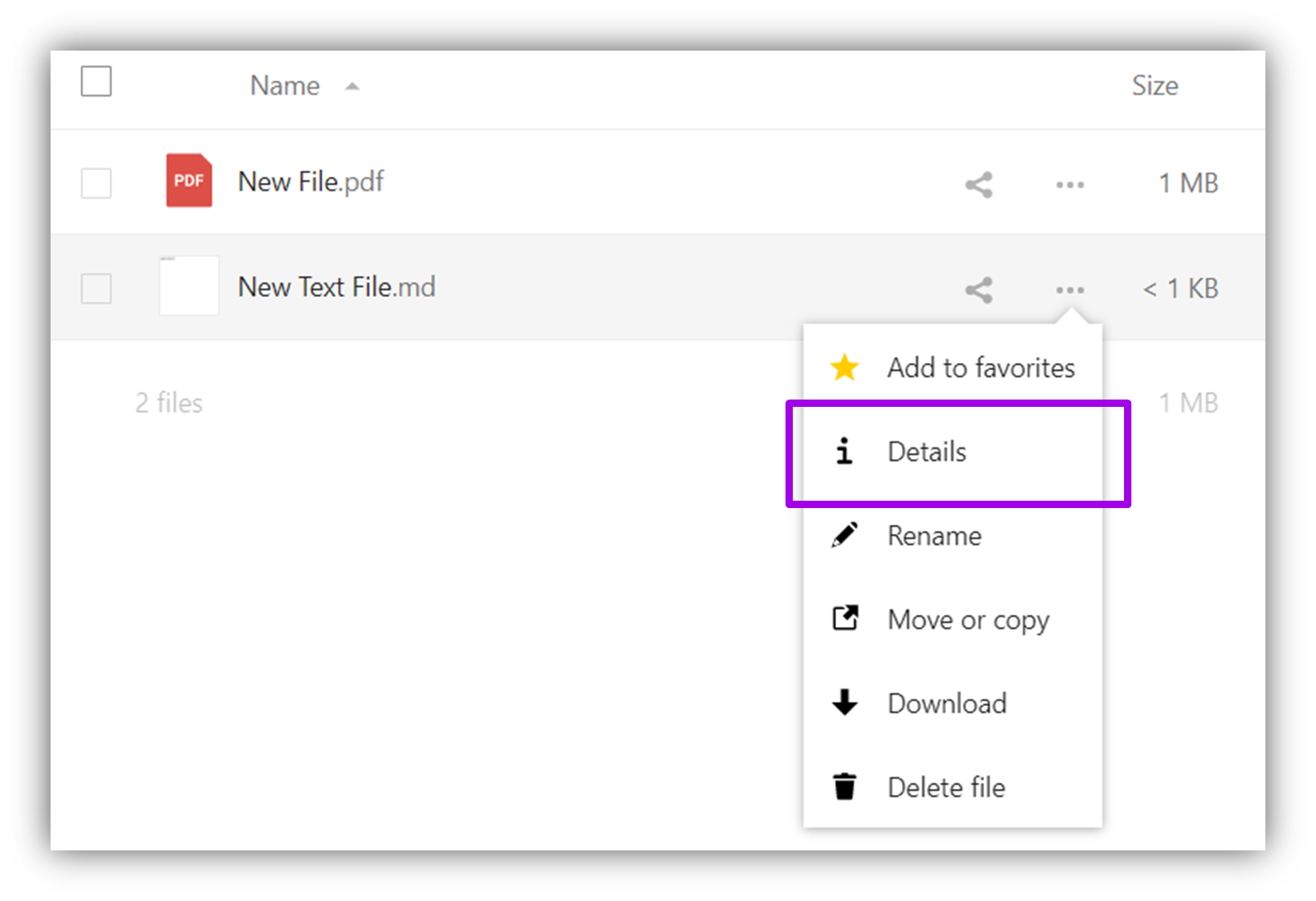Select Delete file from context menu

pos(945,787)
